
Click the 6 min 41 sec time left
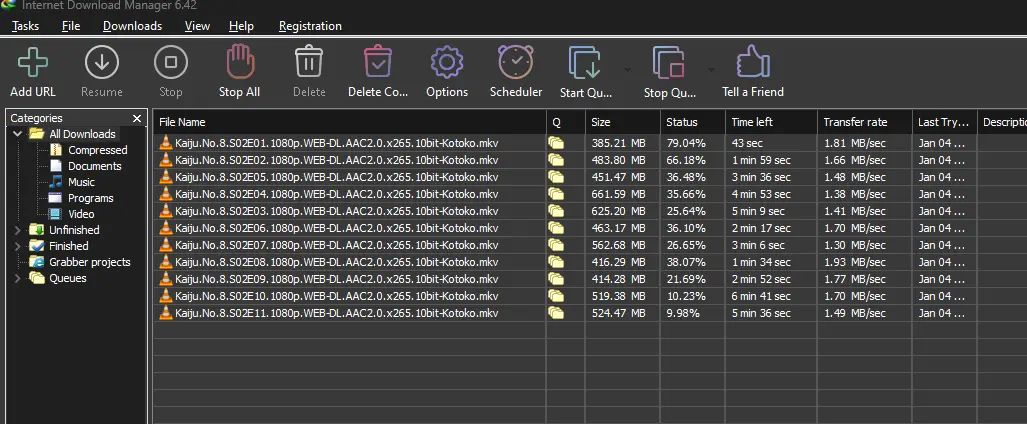(x=761, y=296)
